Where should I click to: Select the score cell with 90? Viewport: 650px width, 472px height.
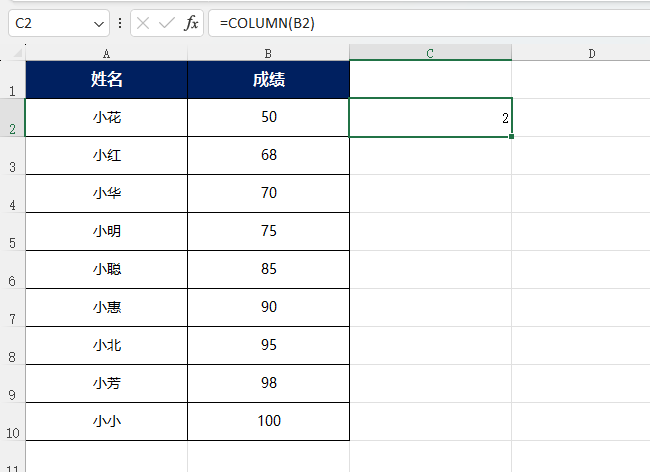point(269,307)
